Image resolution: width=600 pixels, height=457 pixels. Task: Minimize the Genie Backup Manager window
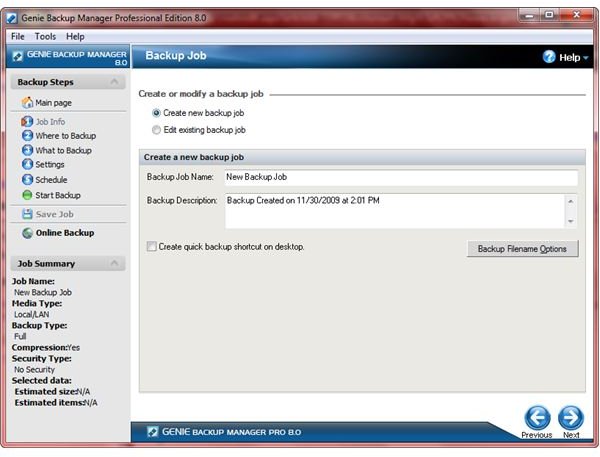(529, 16)
